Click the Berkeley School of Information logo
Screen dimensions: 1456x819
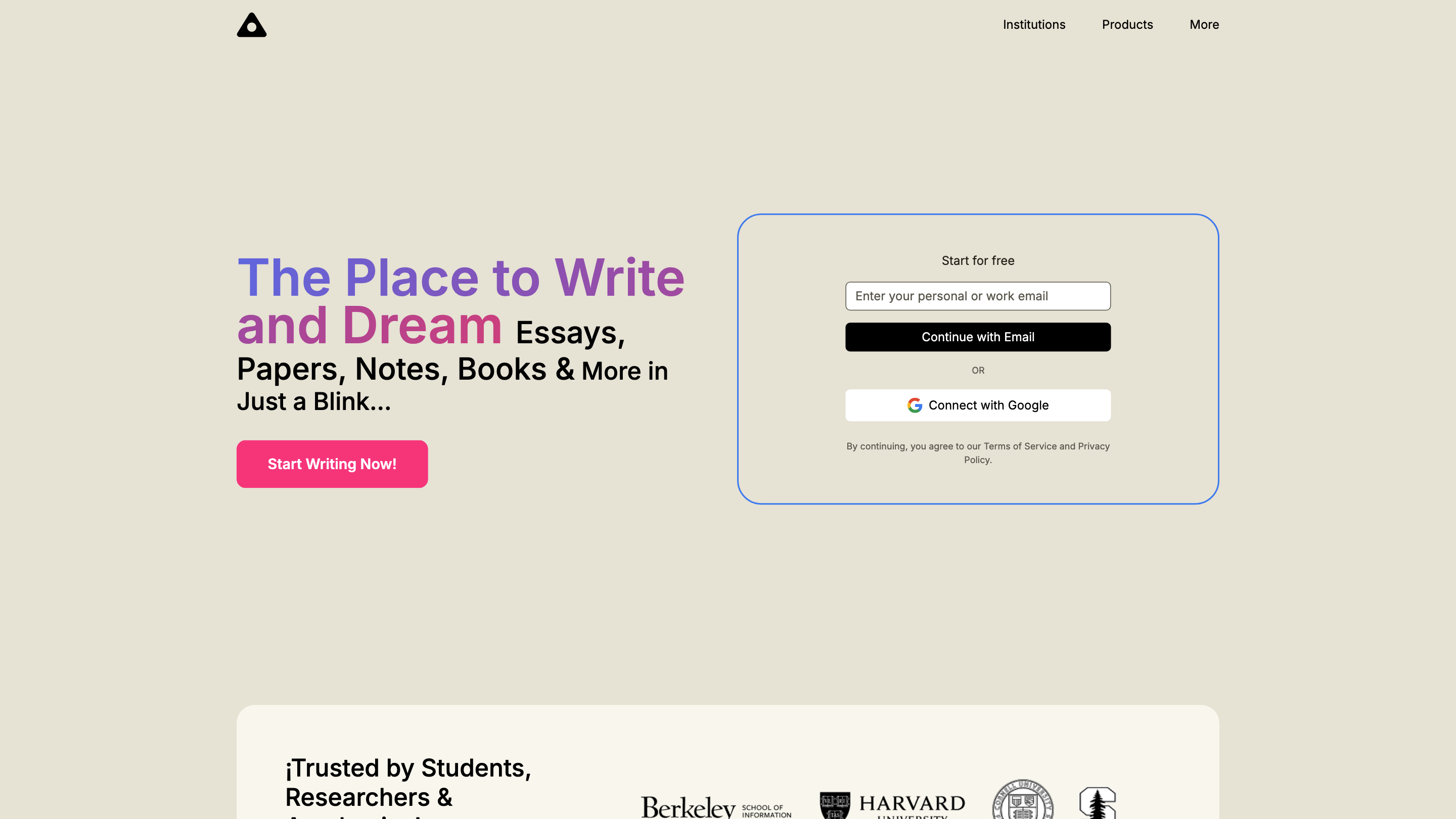715,806
